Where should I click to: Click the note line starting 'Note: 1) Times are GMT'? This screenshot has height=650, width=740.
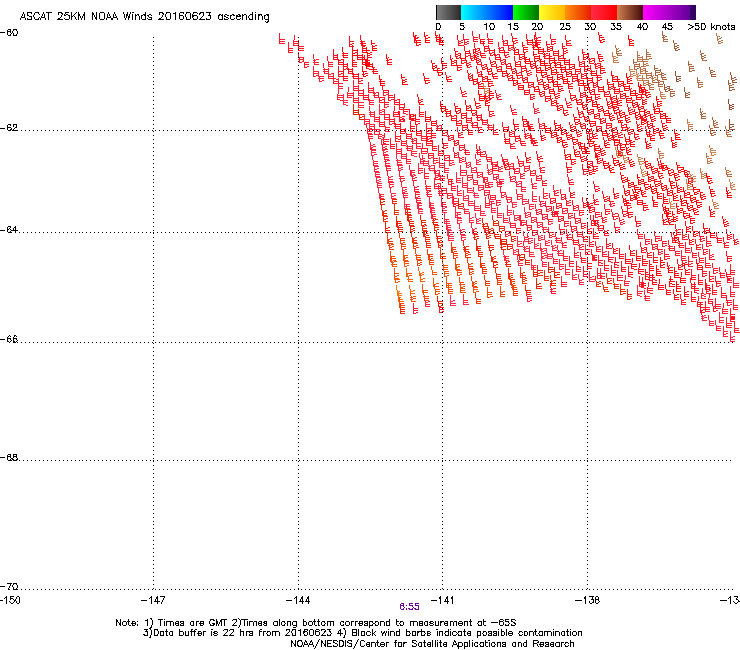coord(316,623)
